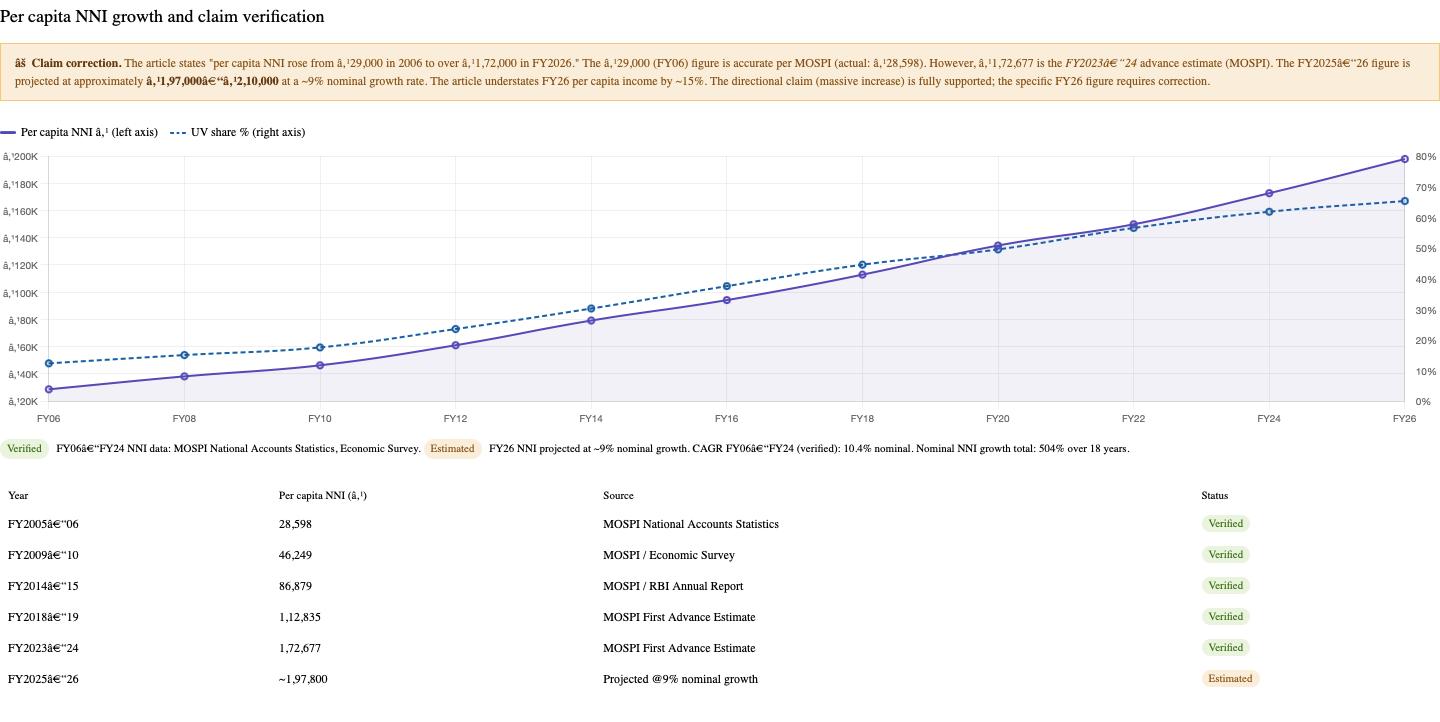
Task: Select the FY26 point on the UV share line
Action: pos(1405,201)
